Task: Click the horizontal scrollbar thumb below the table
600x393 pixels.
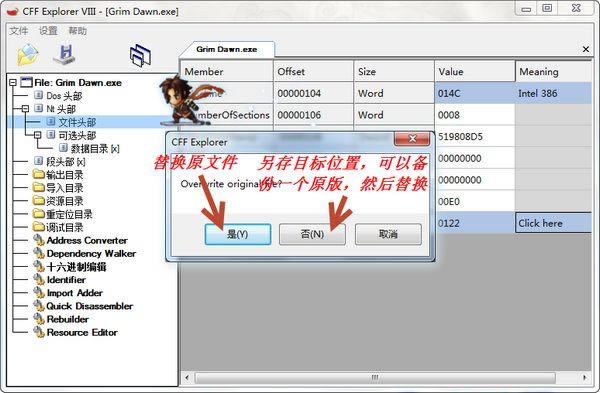Action: [x=375, y=378]
